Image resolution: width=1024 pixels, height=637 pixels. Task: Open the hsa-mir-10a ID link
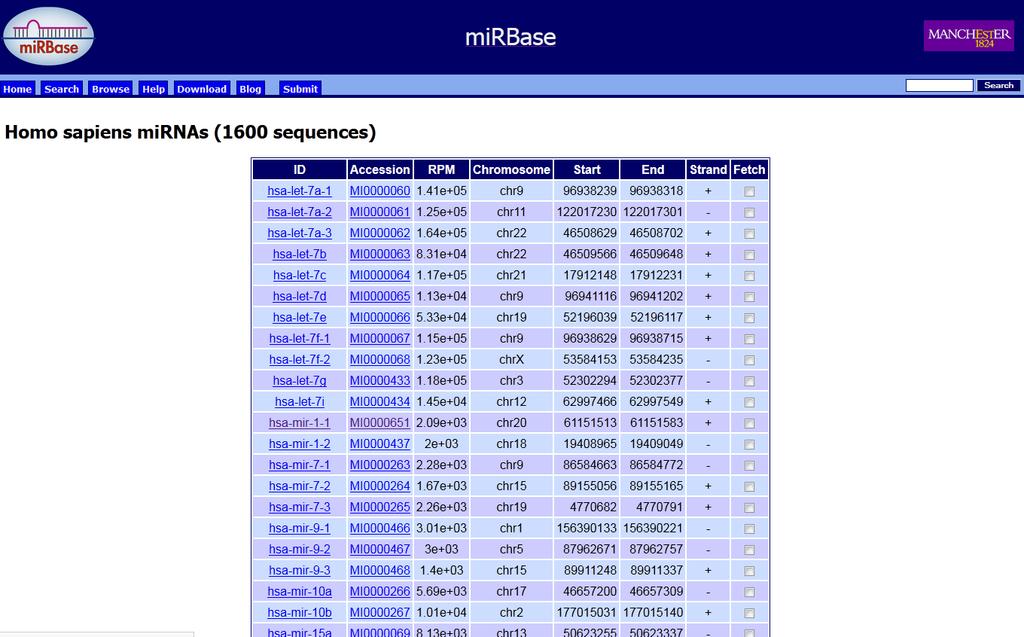(x=299, y=591)
